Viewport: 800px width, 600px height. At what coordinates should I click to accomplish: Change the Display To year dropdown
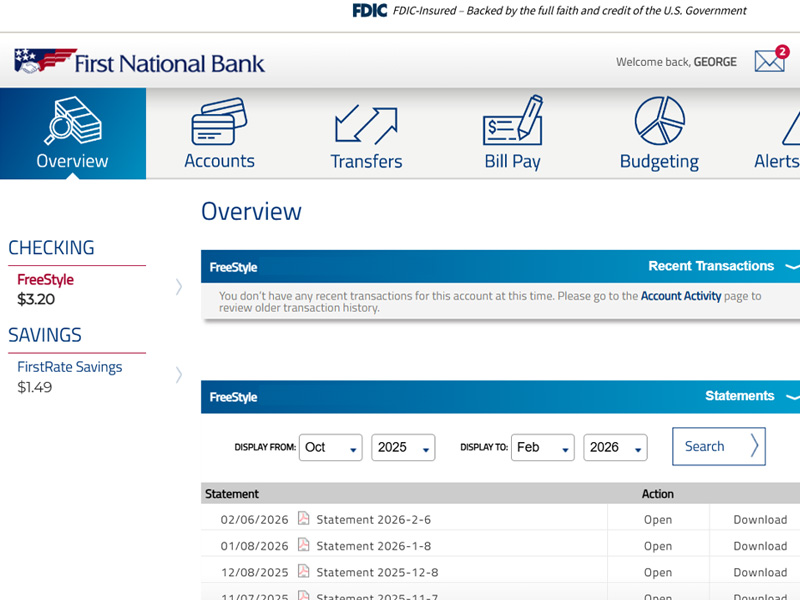(x=615, y=447)
